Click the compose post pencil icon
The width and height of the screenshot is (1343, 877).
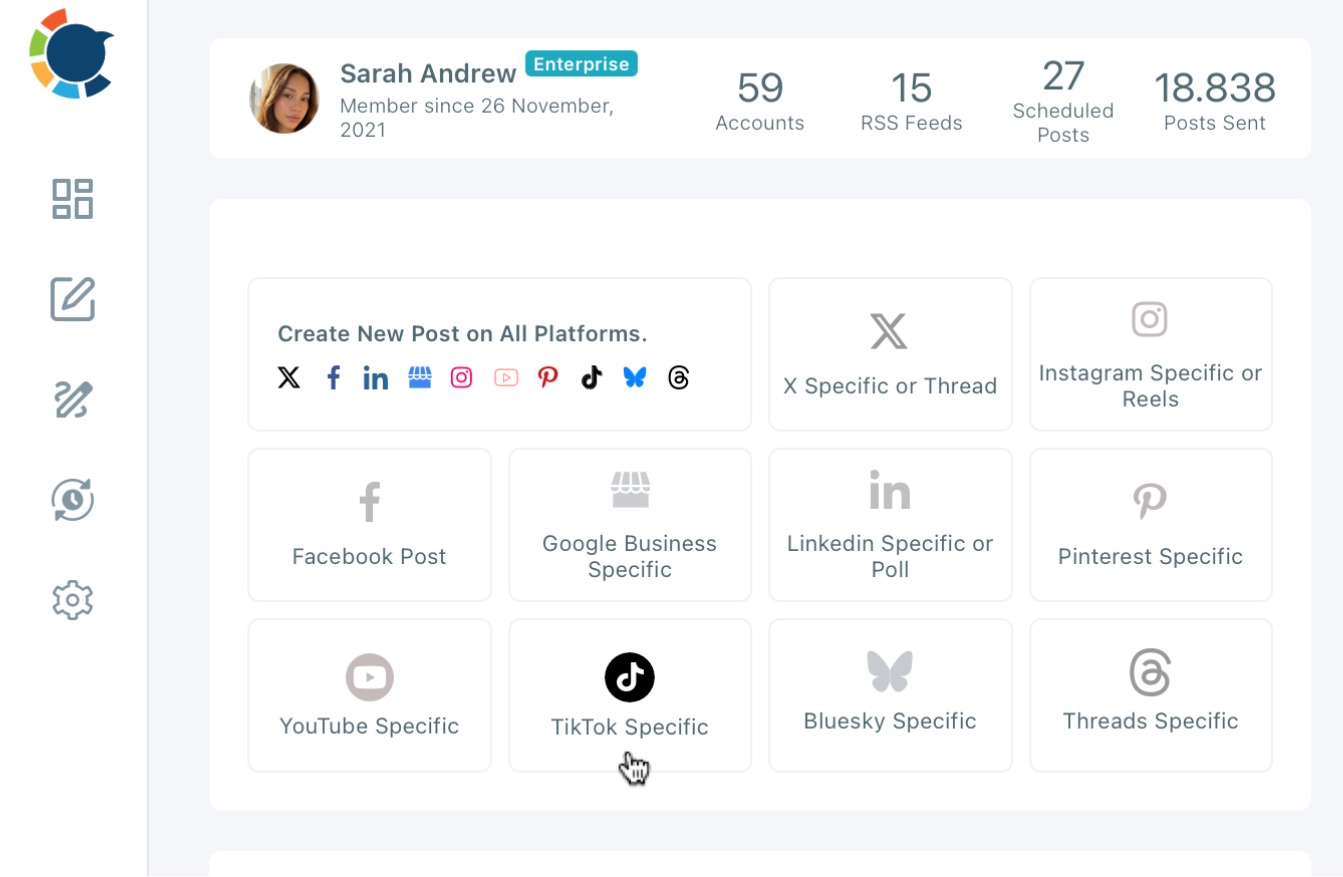72,299
